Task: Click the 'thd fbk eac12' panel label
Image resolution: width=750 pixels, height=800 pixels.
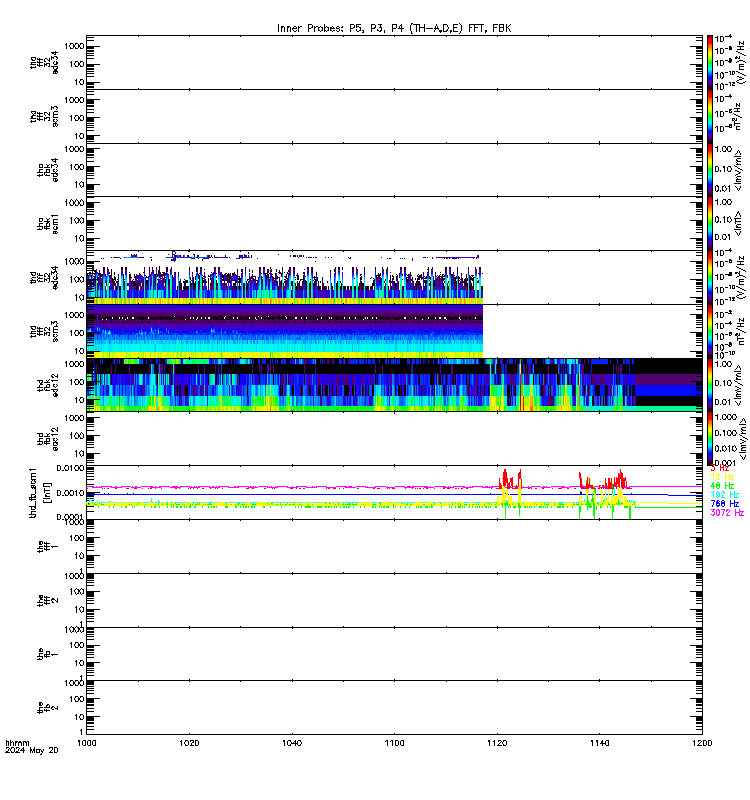Action: tap(48, 439)
